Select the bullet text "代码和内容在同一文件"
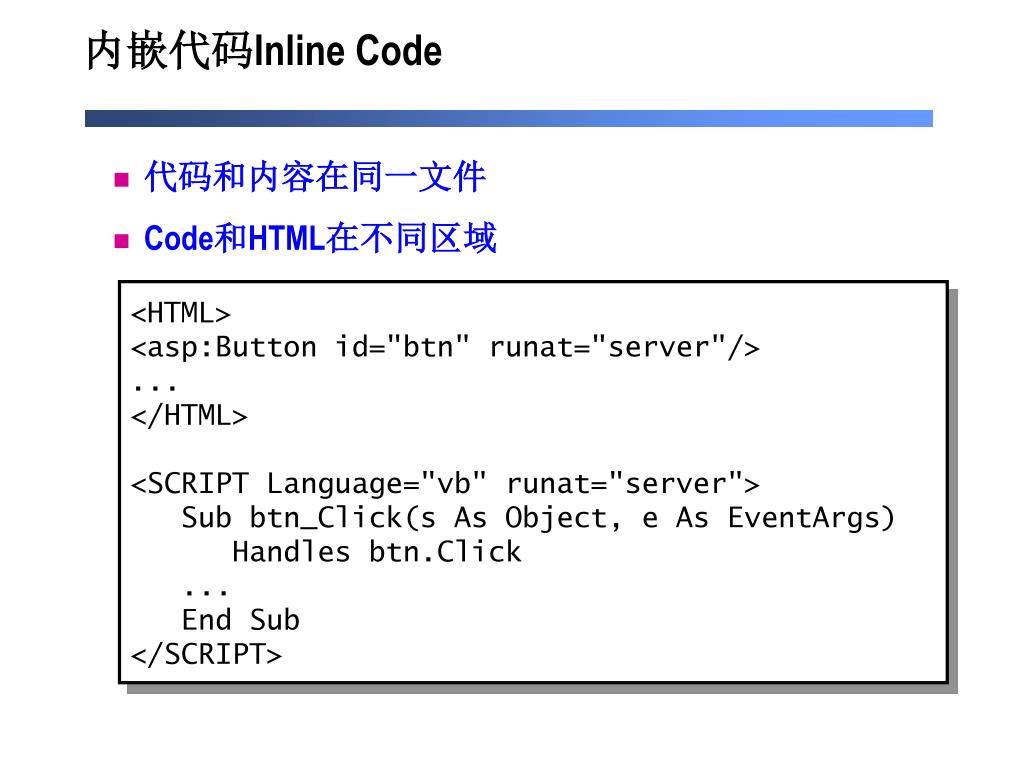The height and width of the screenshot is (768, 1024). [315, 176]
